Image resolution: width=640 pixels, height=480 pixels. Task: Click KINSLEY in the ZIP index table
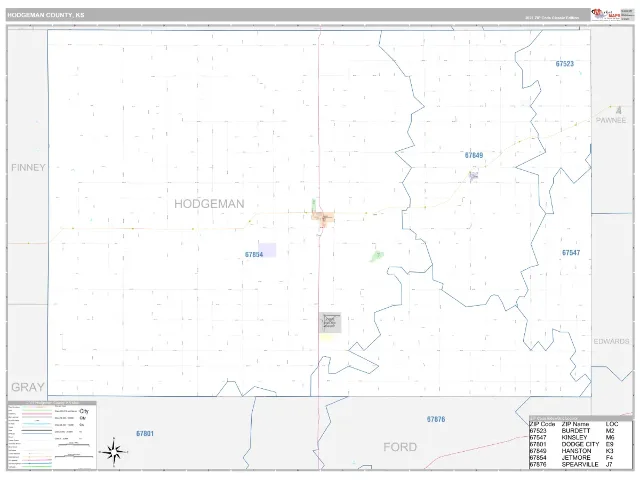pos(575,437)
